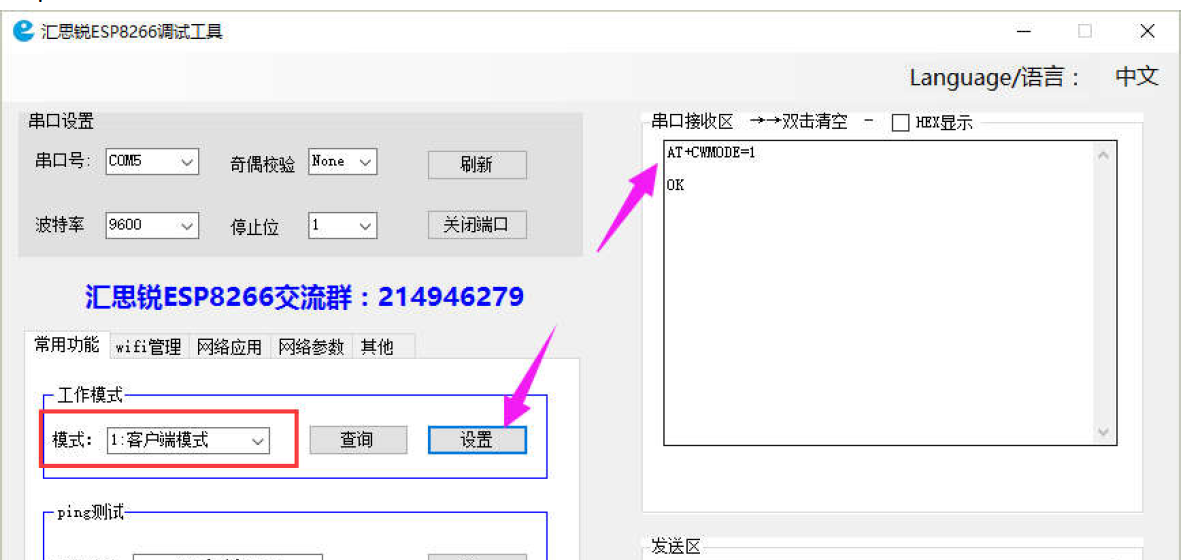Image resolution: width=1190 pixels, height=560 pixels.
Task: Switch to the 常用功能 tab
Action: pos(67,345)
